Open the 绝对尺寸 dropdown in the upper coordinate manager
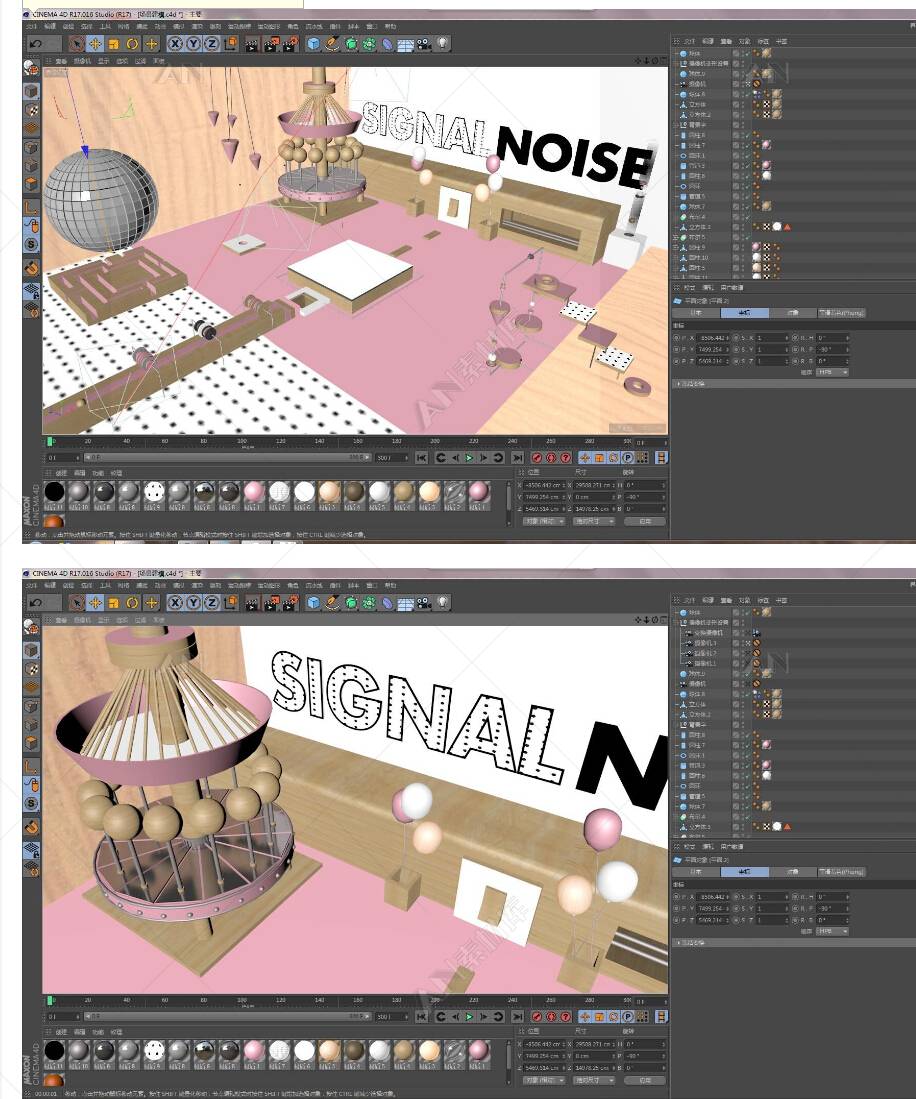 [594, 521]
